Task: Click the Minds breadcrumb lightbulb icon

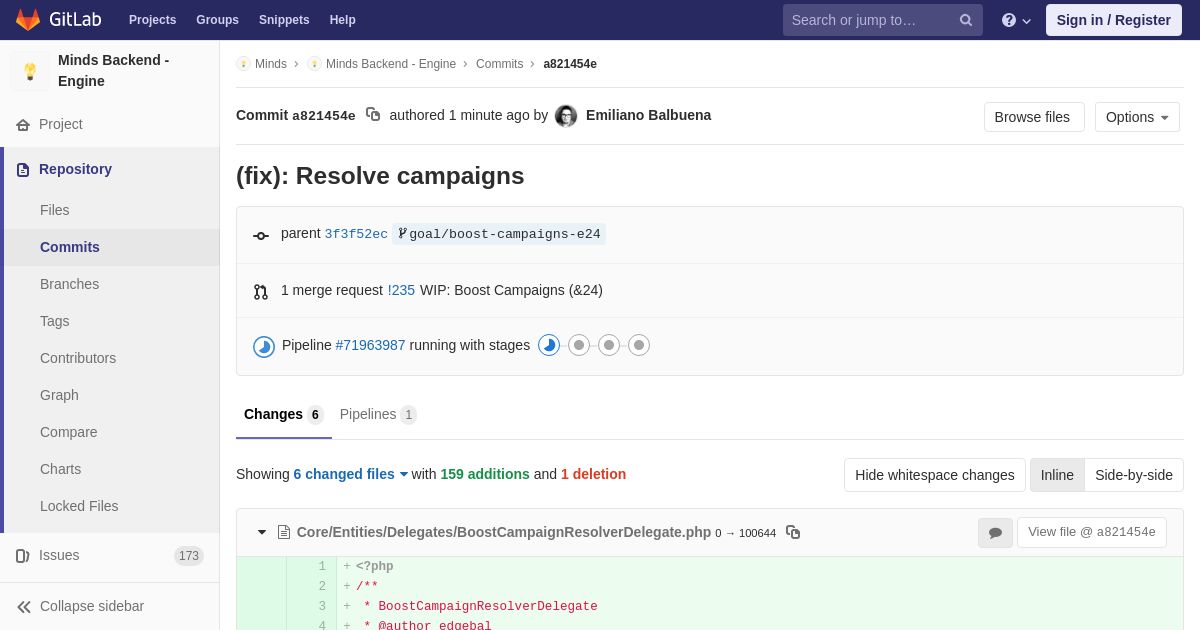Action: point(243,64)
